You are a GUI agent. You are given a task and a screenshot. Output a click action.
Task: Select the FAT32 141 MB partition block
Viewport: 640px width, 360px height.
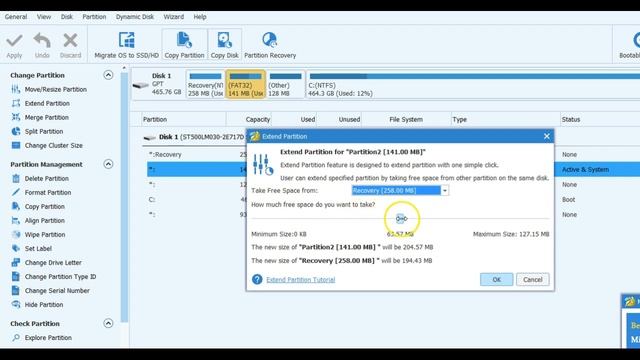(x=245, y=84)
